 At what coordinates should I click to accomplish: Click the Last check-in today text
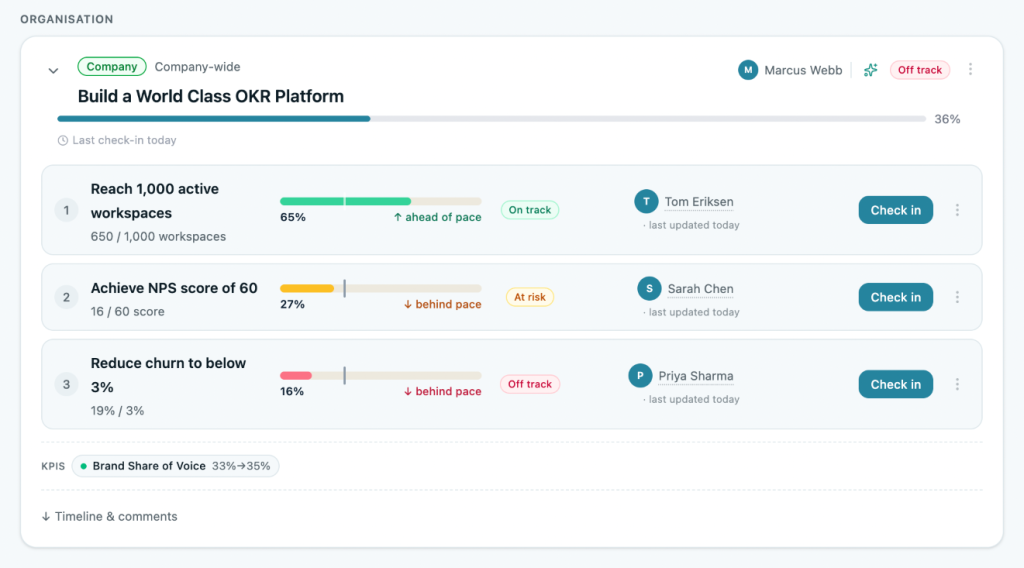point(124,140)
